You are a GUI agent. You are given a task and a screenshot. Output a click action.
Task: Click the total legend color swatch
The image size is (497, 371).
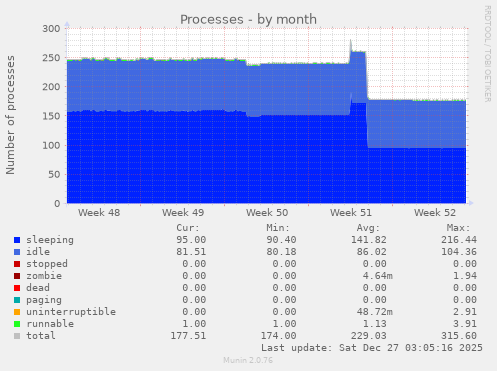[x=17, y=336]
